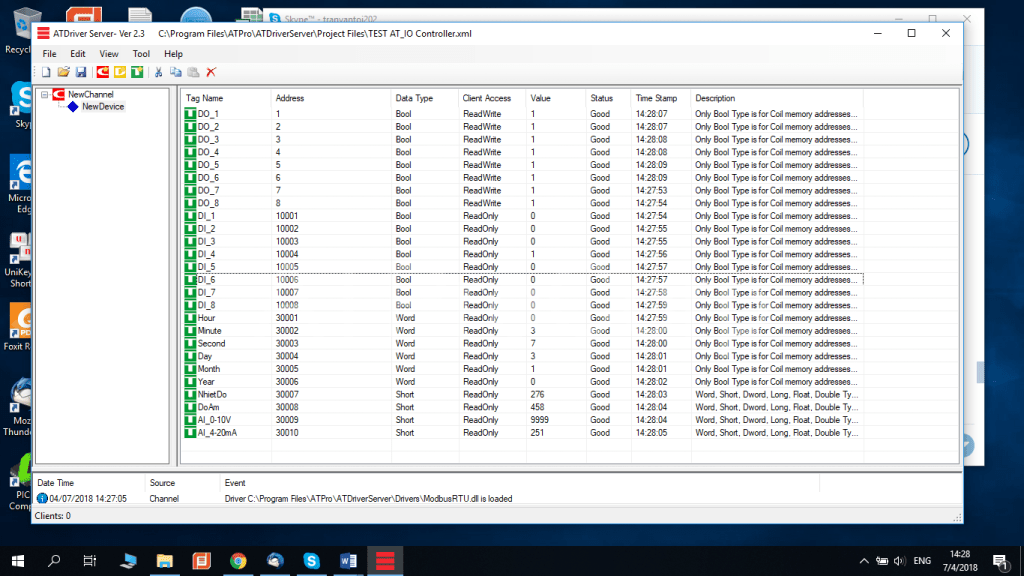Sort by the Client Access column header
This screenshot has width=1024, height=576.
[x=492, y=98]
